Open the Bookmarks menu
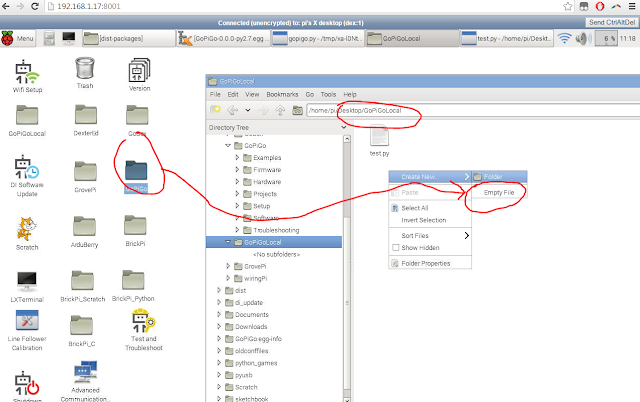The height and width of the screenshot is (402, 640). [282, 94]
